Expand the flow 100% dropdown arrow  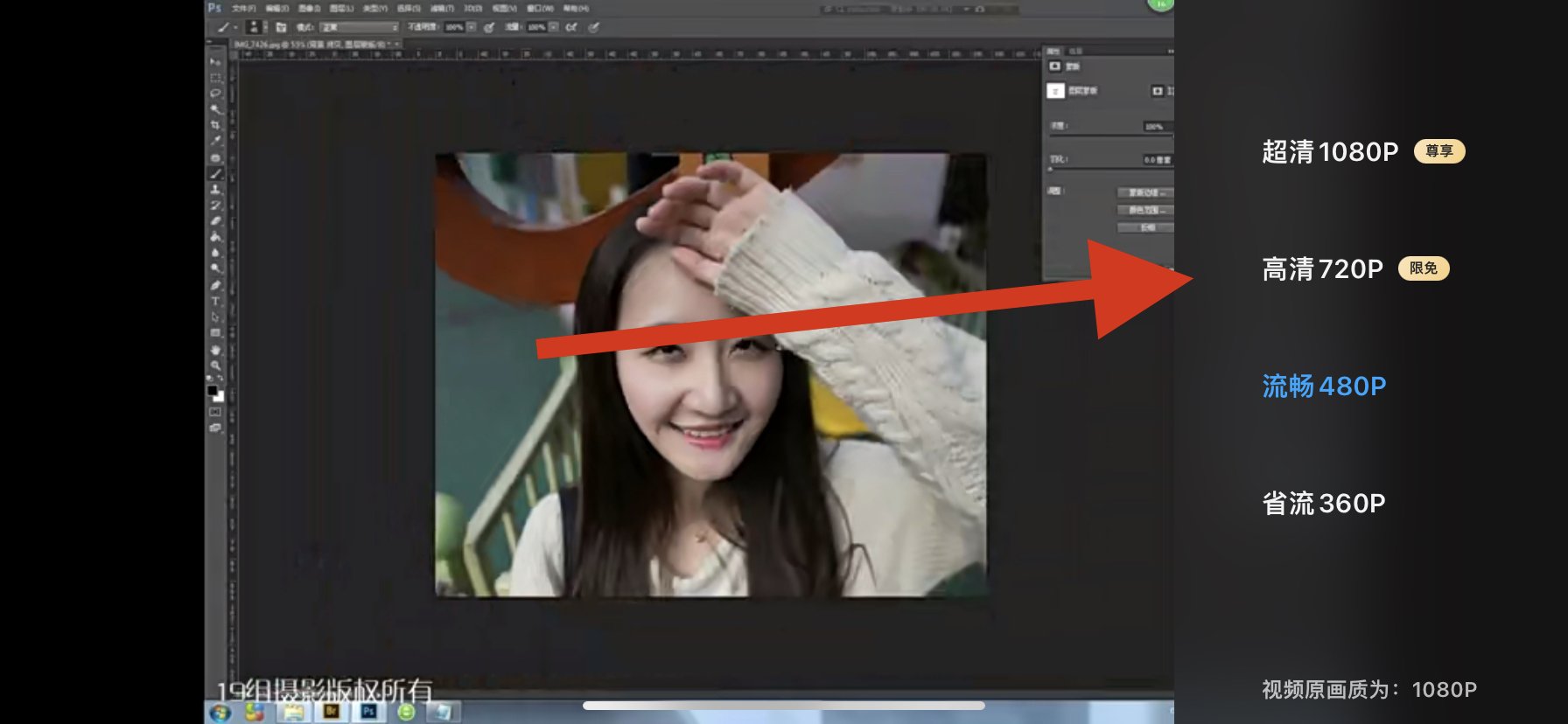tap(554, 28)
